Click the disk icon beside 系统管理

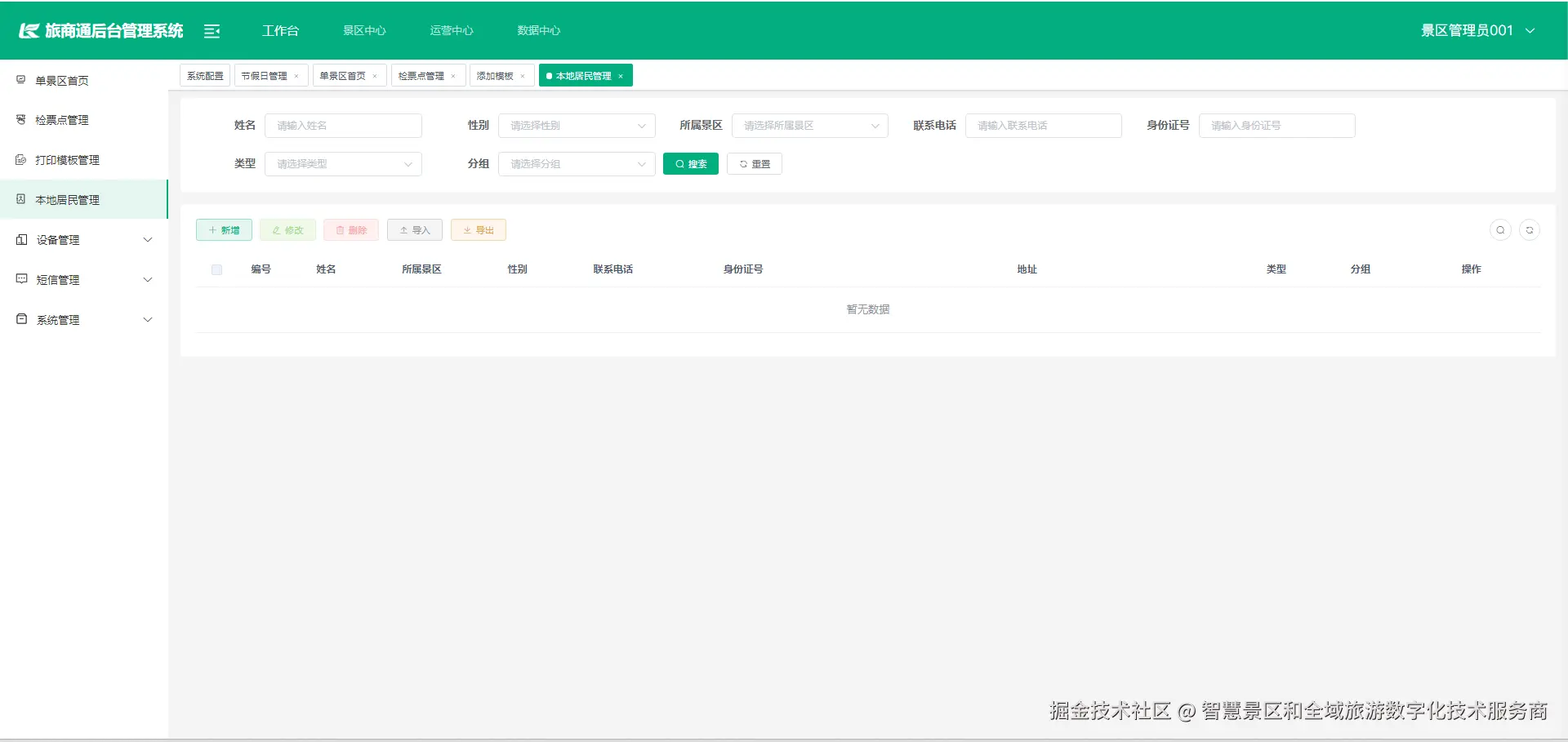tap(20, 319)
